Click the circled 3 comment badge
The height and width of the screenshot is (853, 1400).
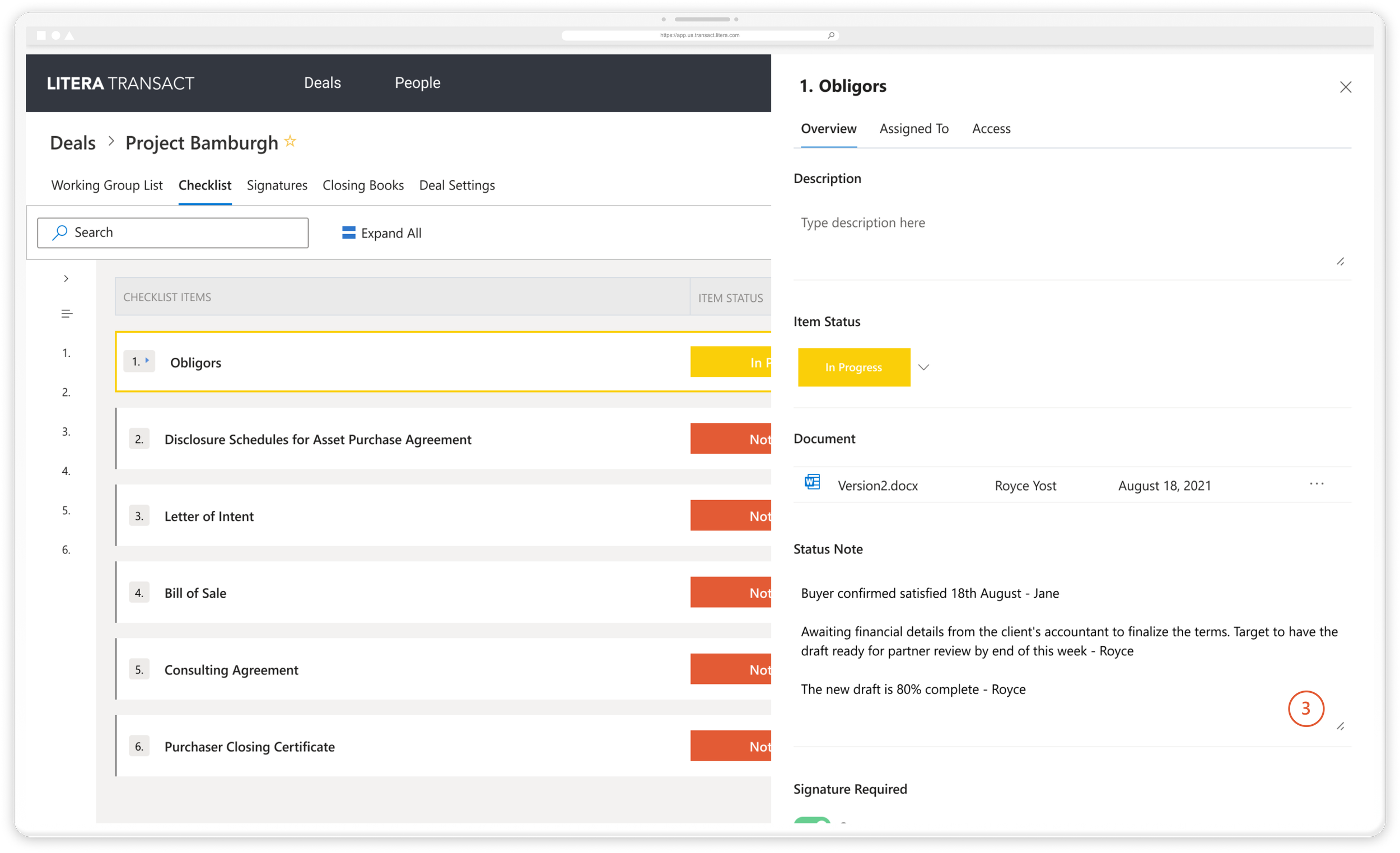click(x=1305, y=708)
